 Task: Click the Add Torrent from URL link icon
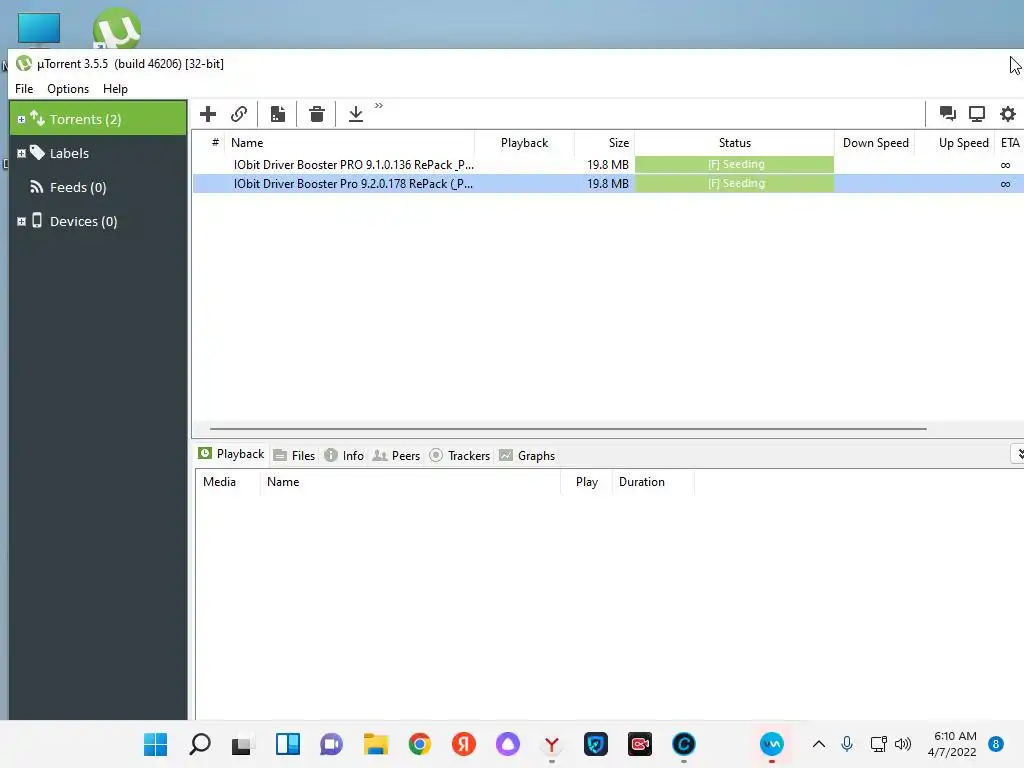(x=239, y=114)
